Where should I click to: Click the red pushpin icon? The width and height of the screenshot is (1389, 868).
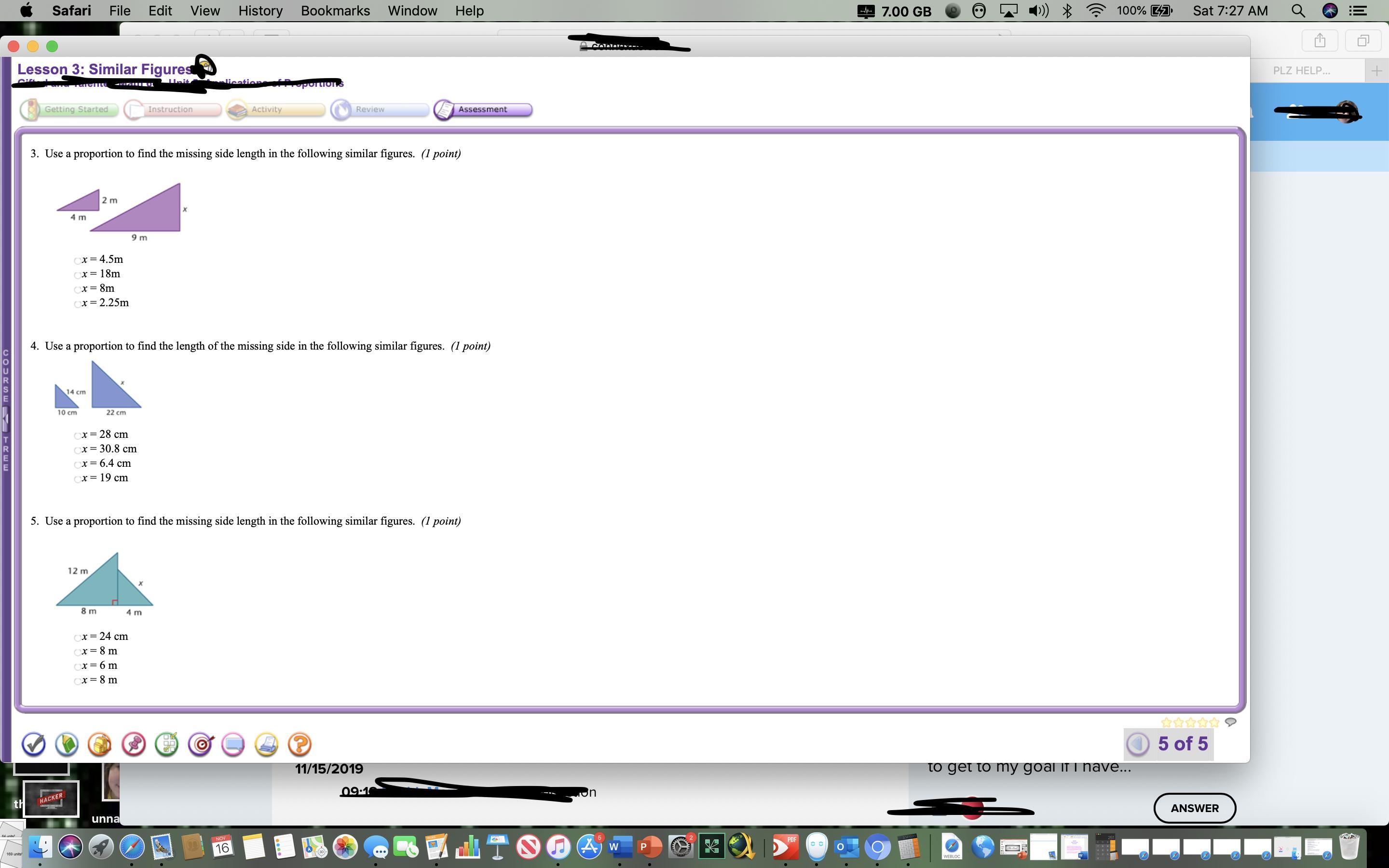(x=134, y=744)
